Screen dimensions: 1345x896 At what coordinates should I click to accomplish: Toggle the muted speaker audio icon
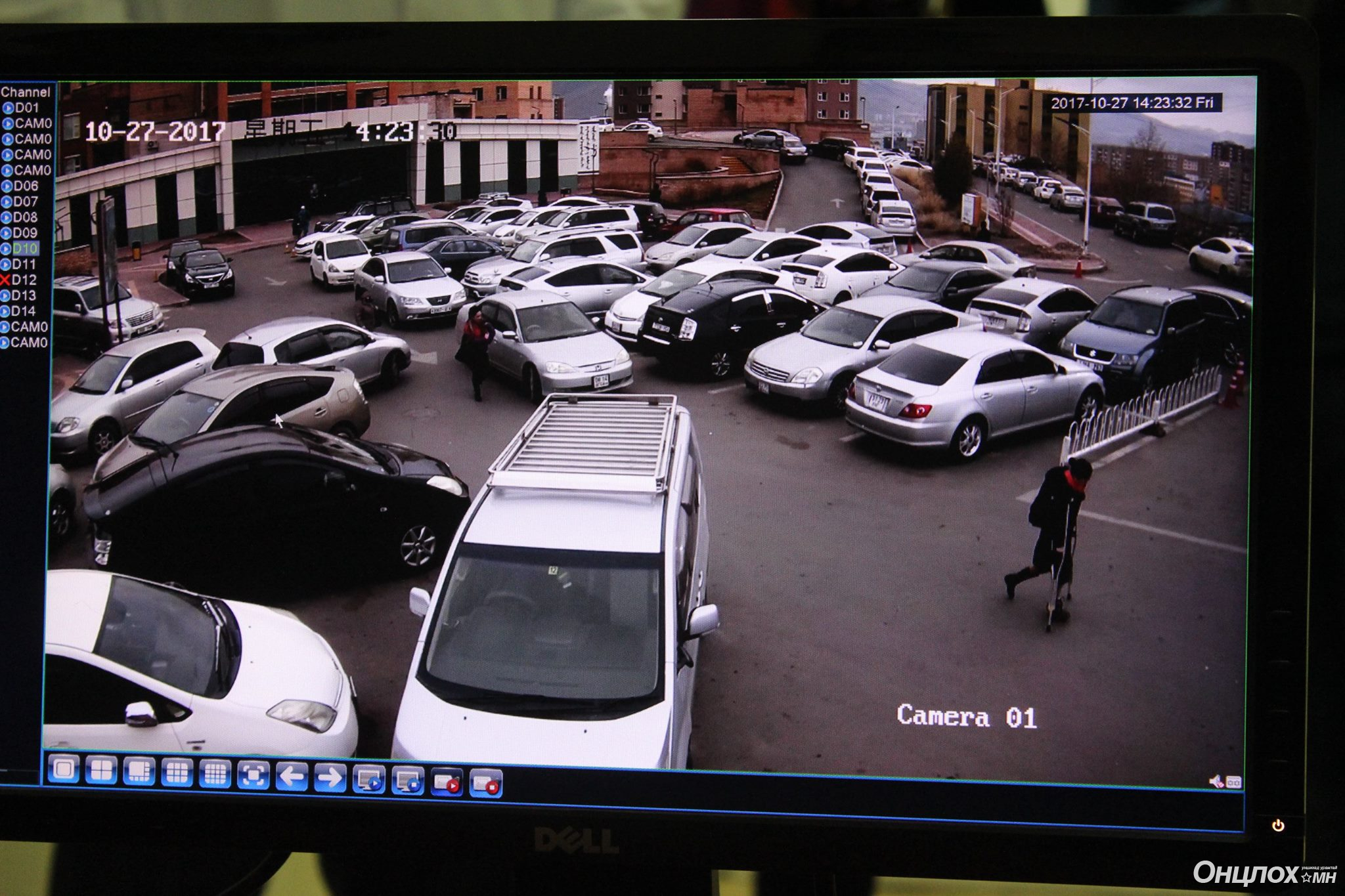tap(1216, 781)
